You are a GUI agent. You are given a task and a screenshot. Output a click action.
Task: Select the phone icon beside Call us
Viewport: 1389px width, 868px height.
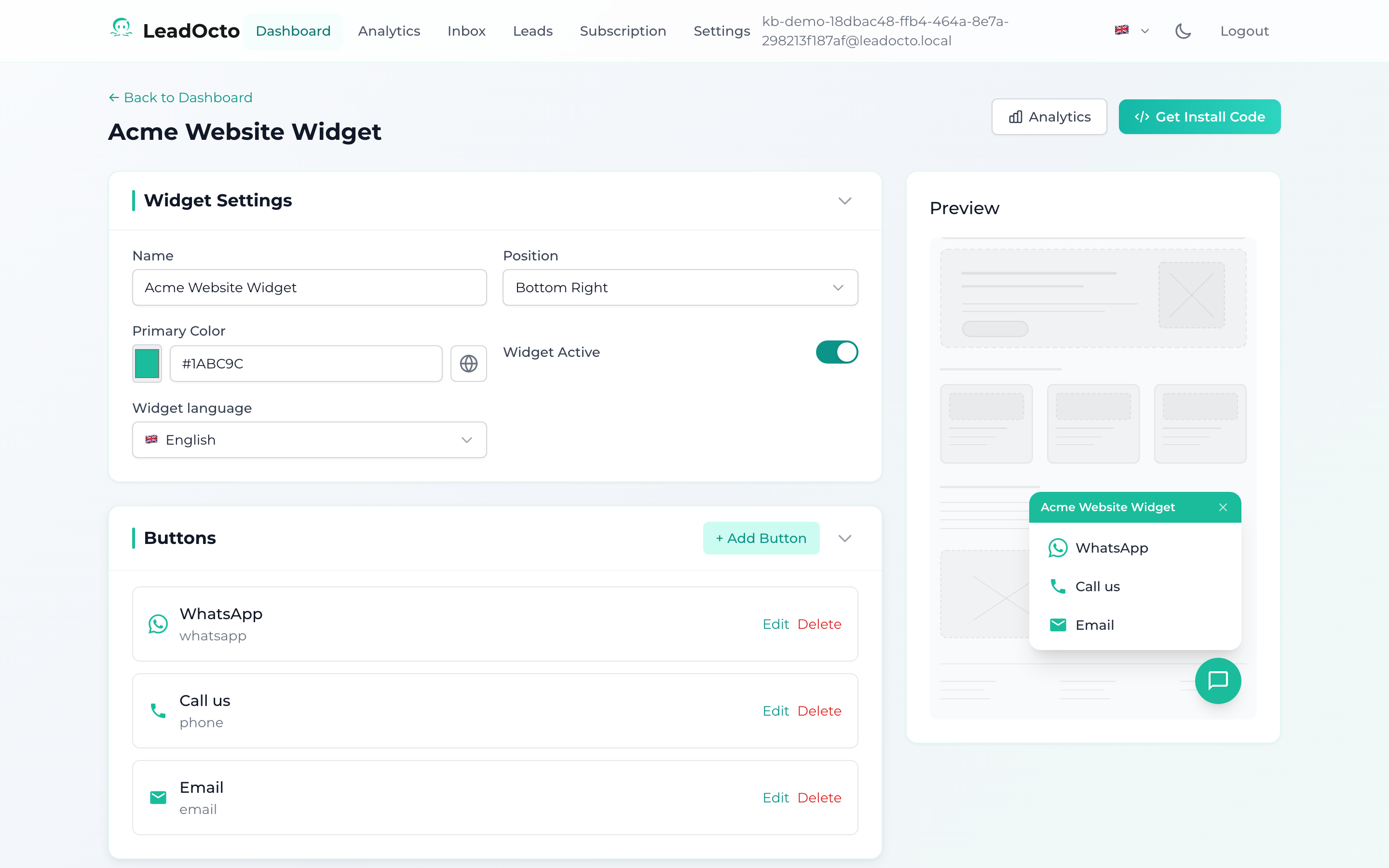pos(158,710)
